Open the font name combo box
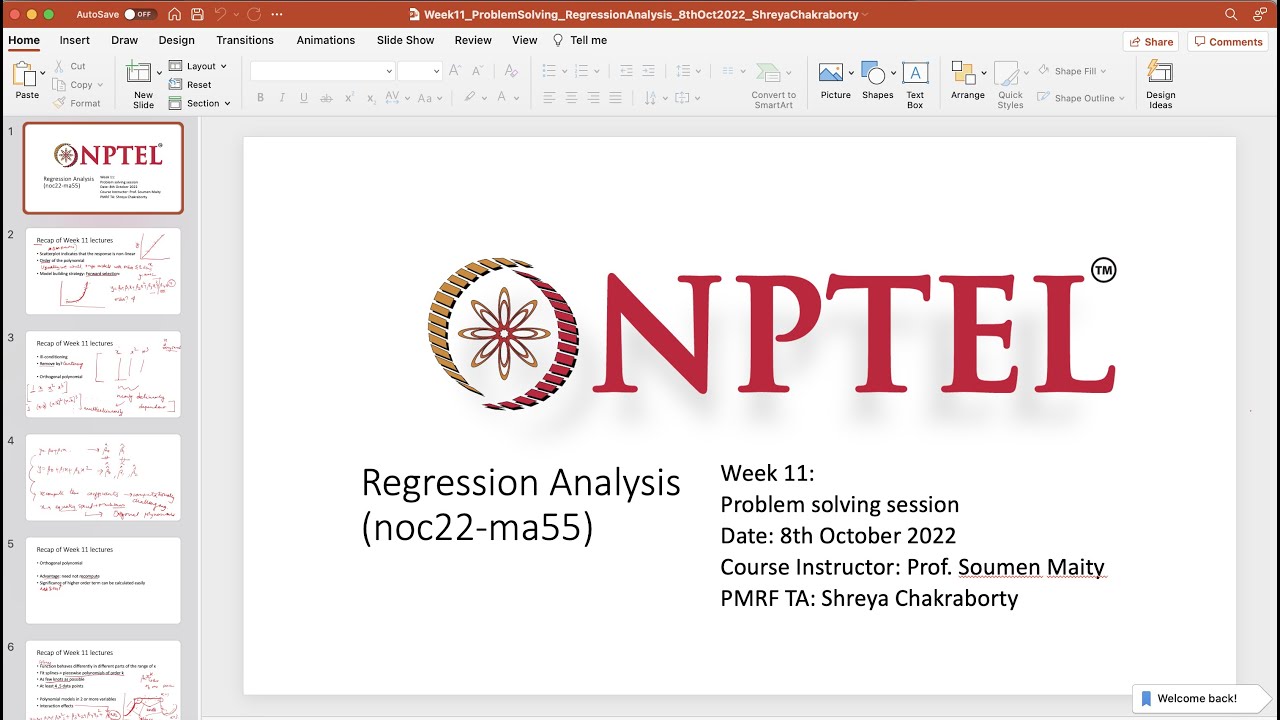1280x720 pixels. (x=322, y=71)
